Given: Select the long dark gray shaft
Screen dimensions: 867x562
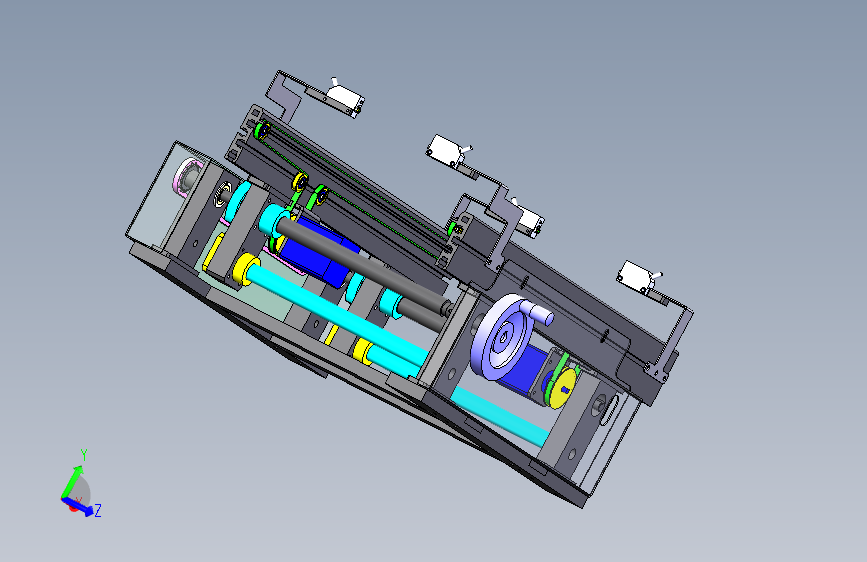Looking at the screenshot, I should (366, 265).
